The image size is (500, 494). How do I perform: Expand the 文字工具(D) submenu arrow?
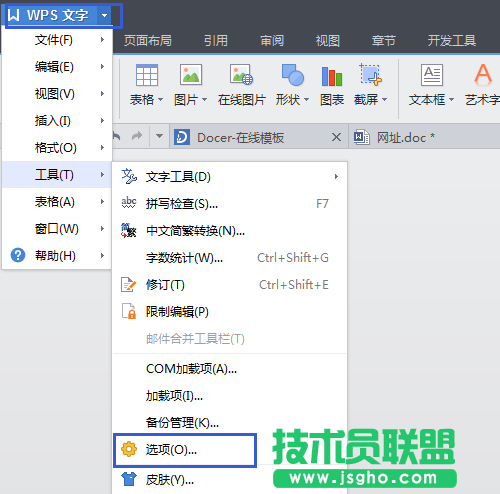336,177
